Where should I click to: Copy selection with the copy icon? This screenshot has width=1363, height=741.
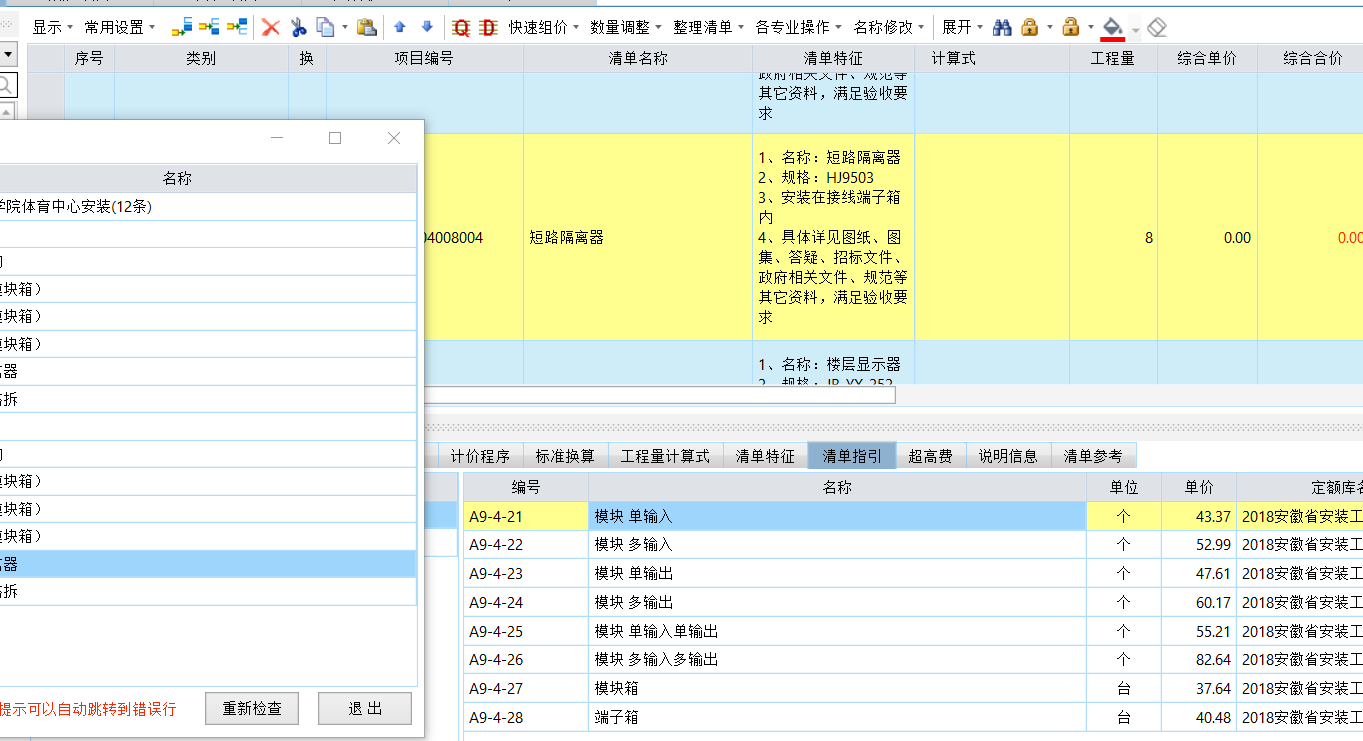[325, 27]
